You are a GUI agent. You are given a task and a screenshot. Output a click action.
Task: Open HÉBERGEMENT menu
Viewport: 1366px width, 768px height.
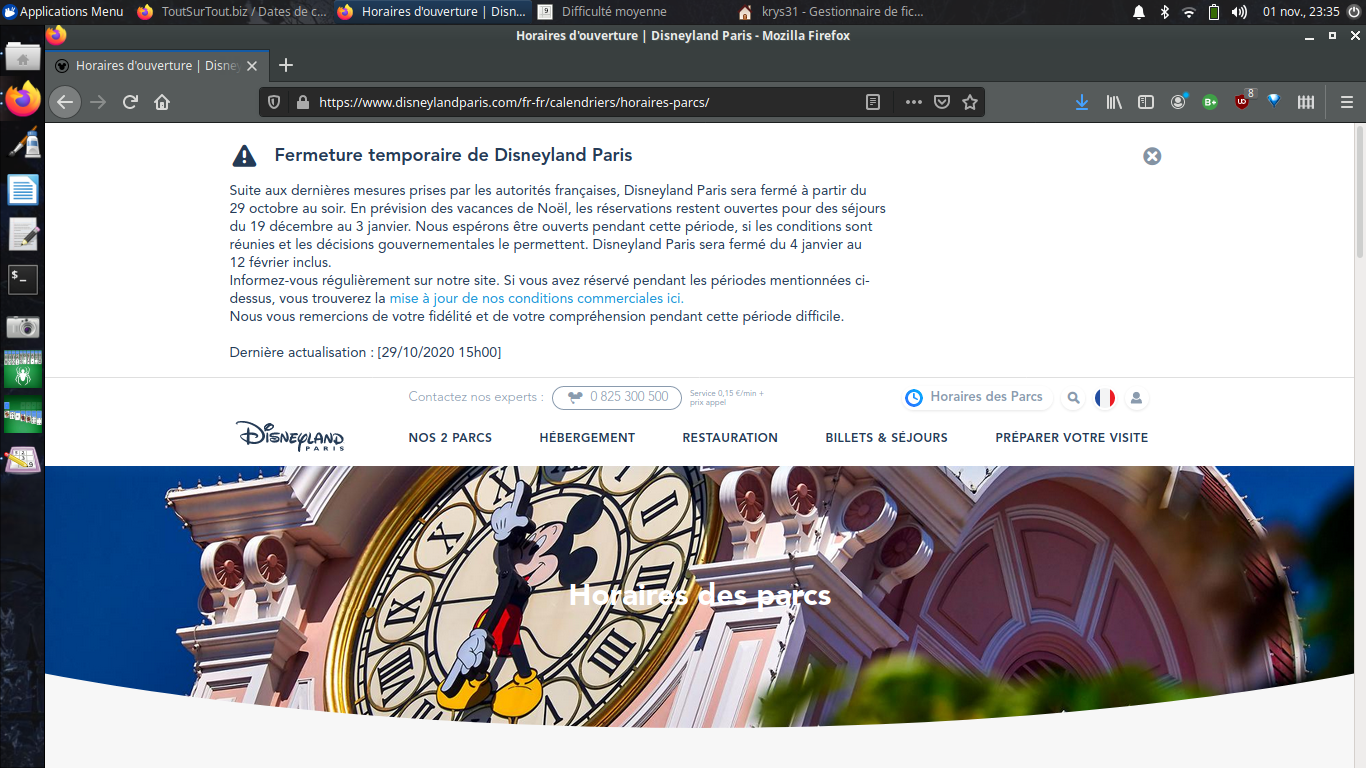pyautogui.click(x=587, y=438)
